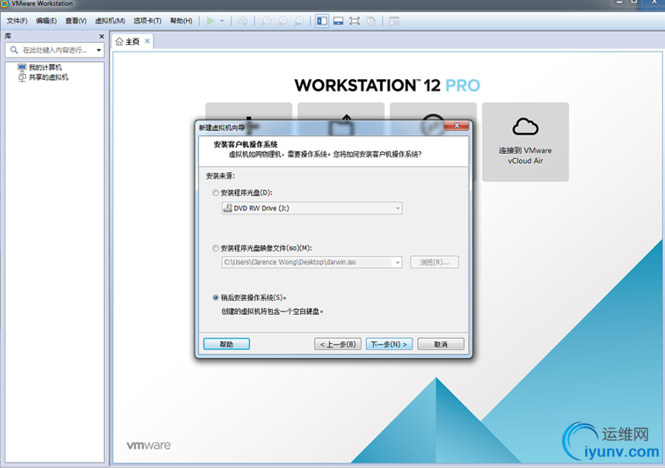Click the 我的计算机 computer icon
Image resolution: width=665 pixels, height=468 pixels.
click(x=22, y=67)
